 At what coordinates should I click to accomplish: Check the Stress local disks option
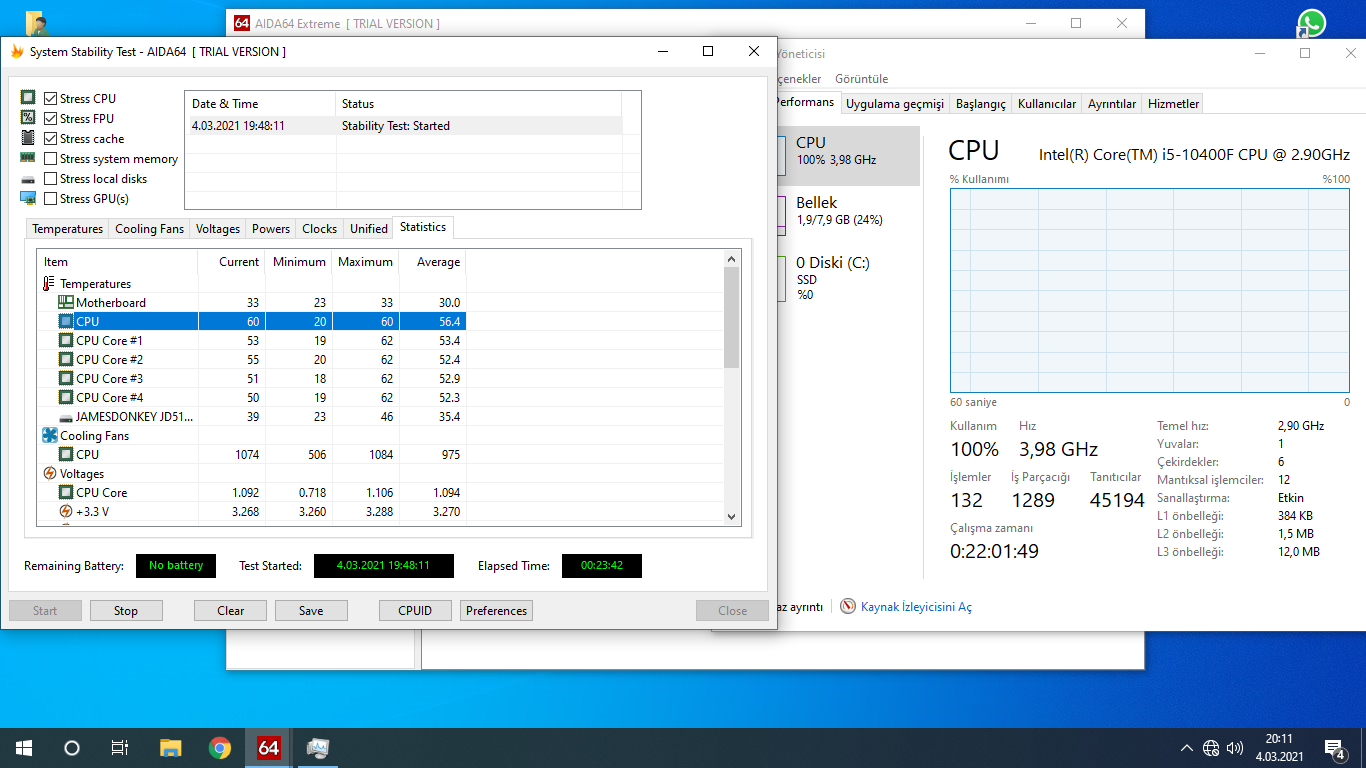(x=51, y=179)
